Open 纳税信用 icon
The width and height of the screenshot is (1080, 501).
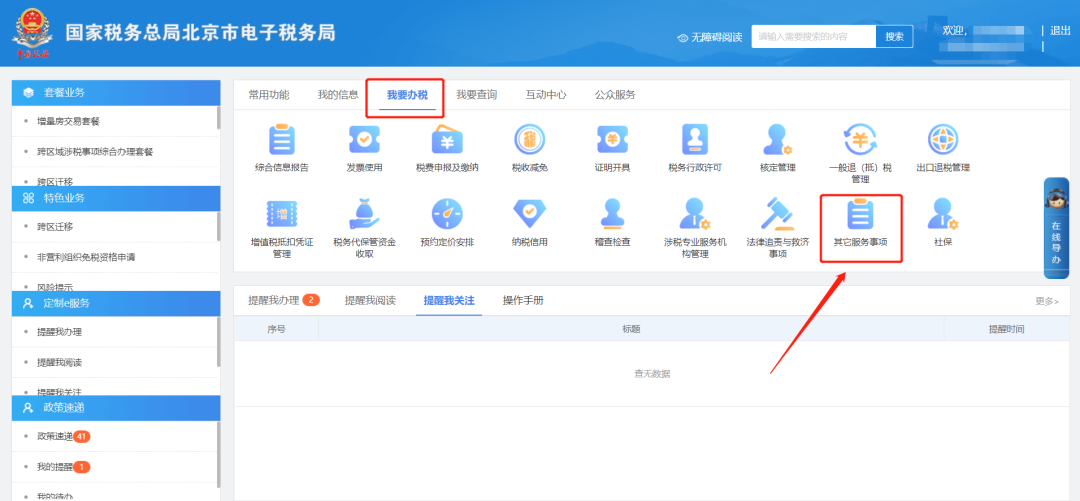530,214
